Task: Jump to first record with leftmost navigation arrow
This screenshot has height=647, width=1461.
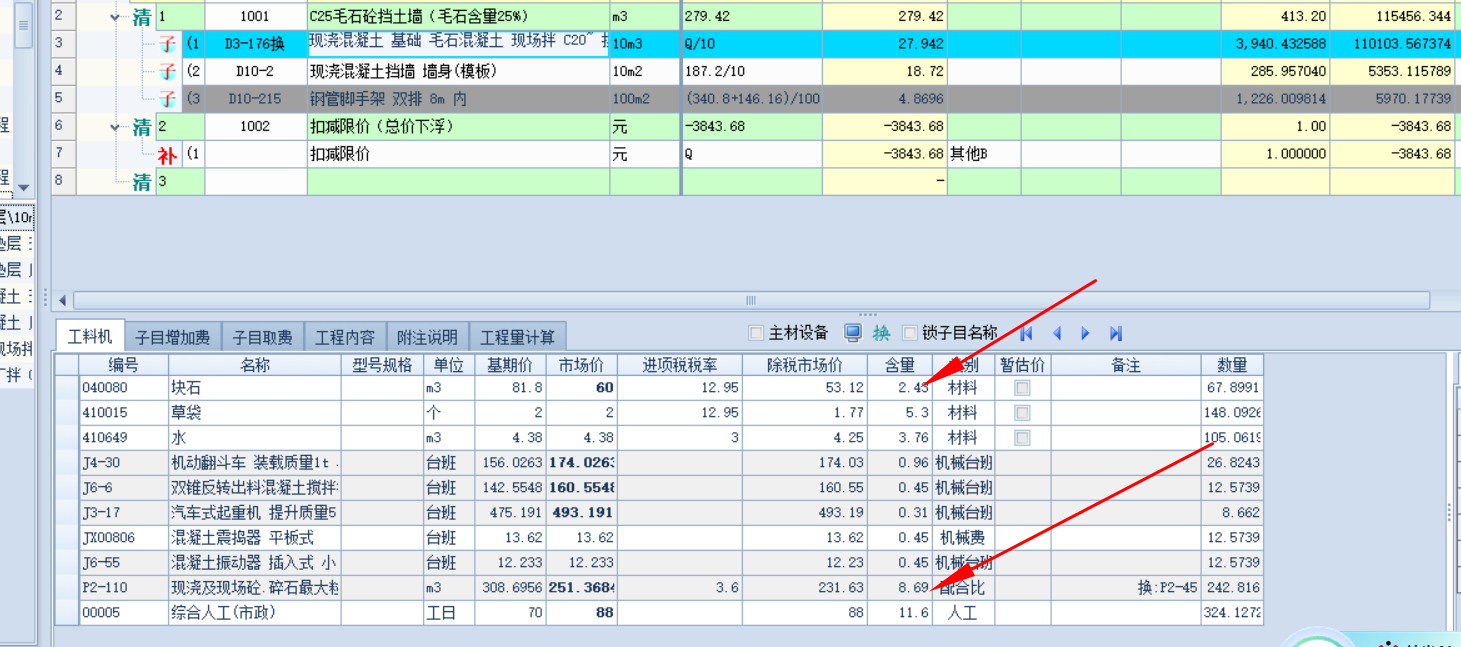Action: point(1026,332)
